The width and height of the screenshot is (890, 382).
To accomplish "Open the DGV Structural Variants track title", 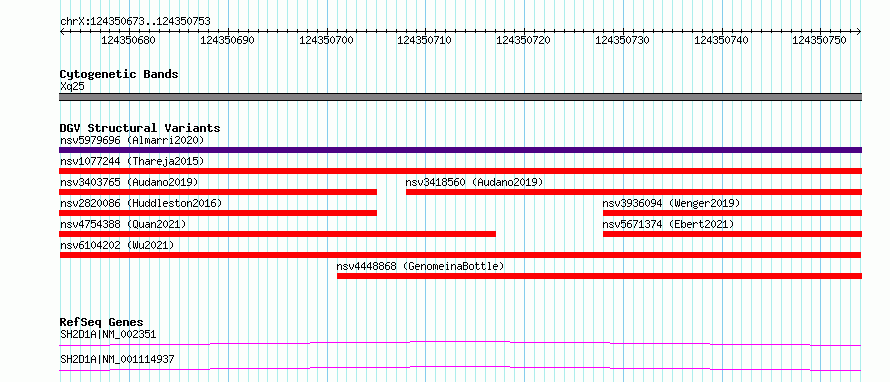I will point(140,128).
